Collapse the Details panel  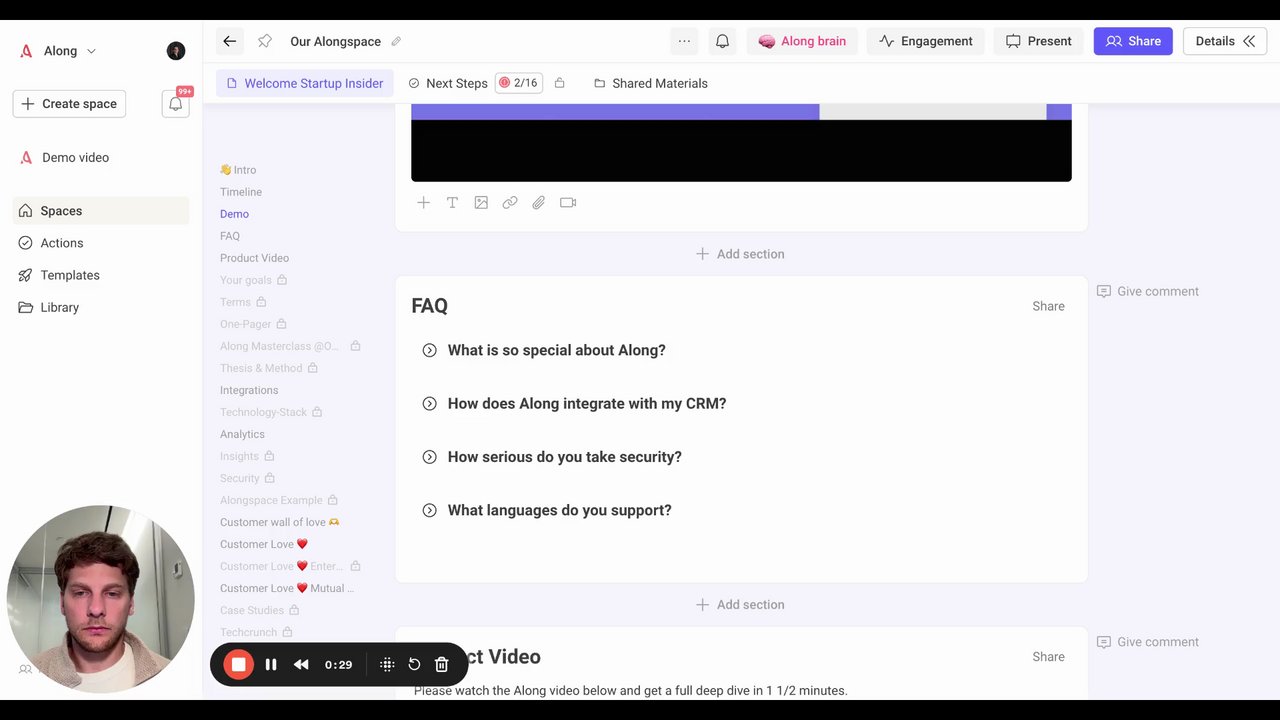pyautogui.click(x=1225, y=41)
